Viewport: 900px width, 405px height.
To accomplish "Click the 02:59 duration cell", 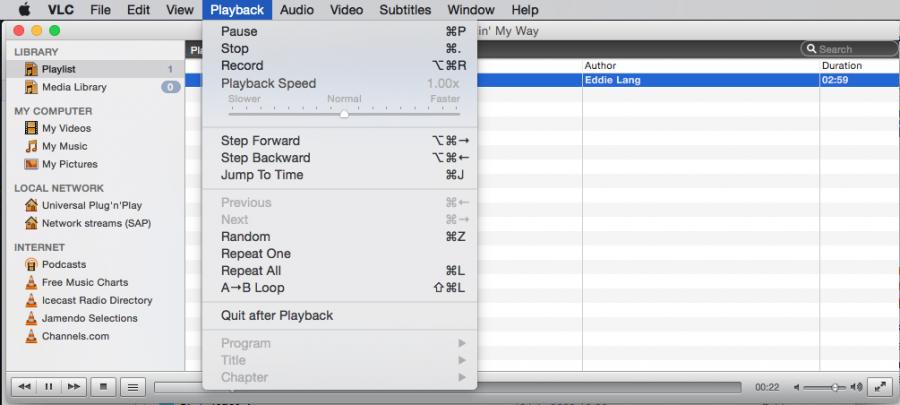I will tap(859, 80).
